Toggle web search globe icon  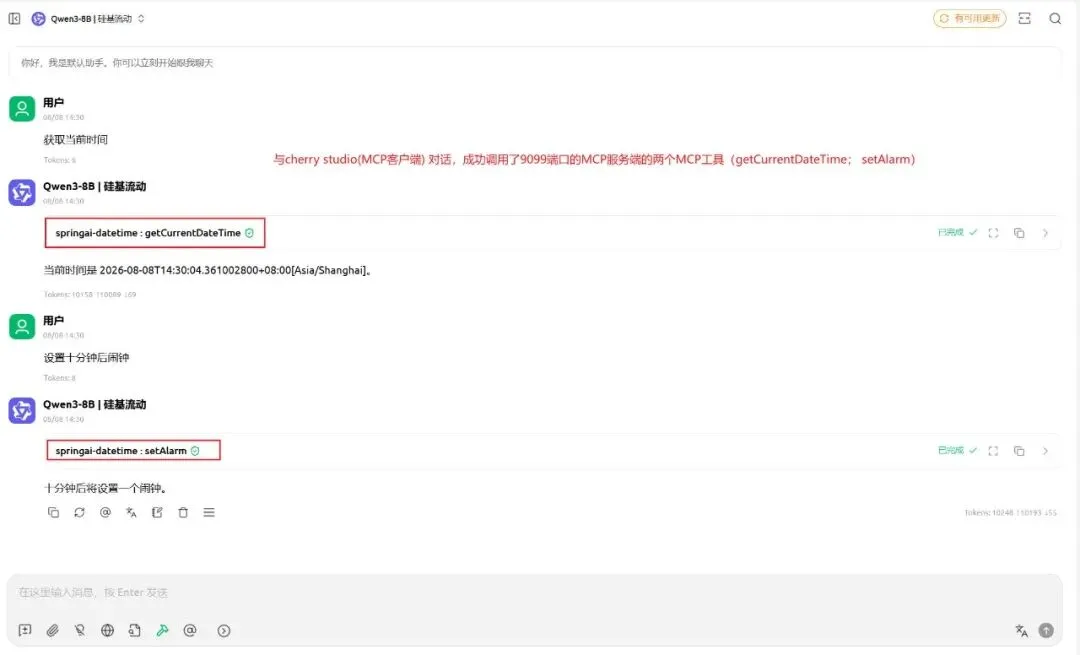(107, 630)
